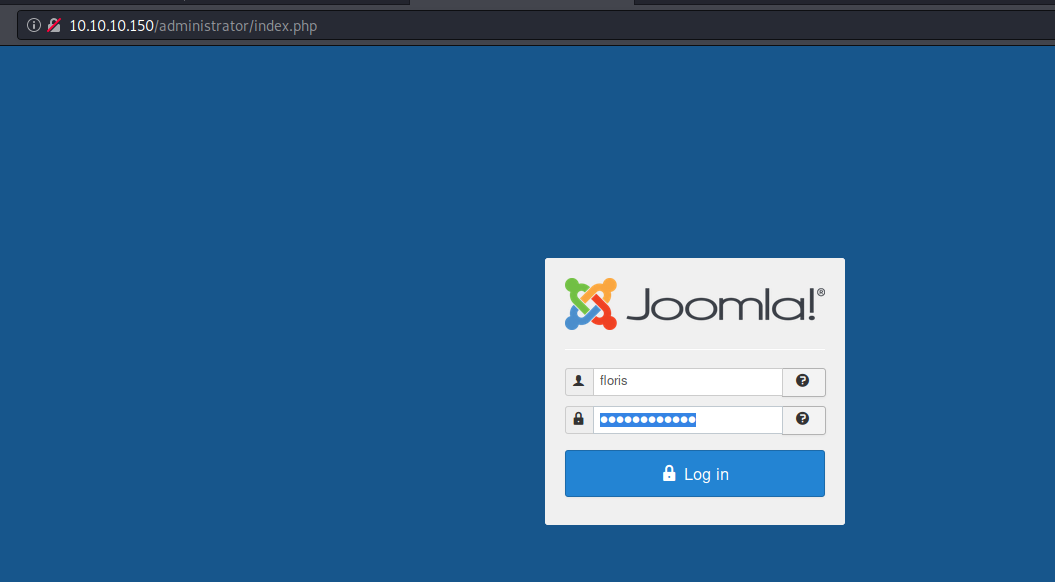This screenshot has width=1055, height=582.
Task: Click the Joomla! logo
Action: click(694, 304)
